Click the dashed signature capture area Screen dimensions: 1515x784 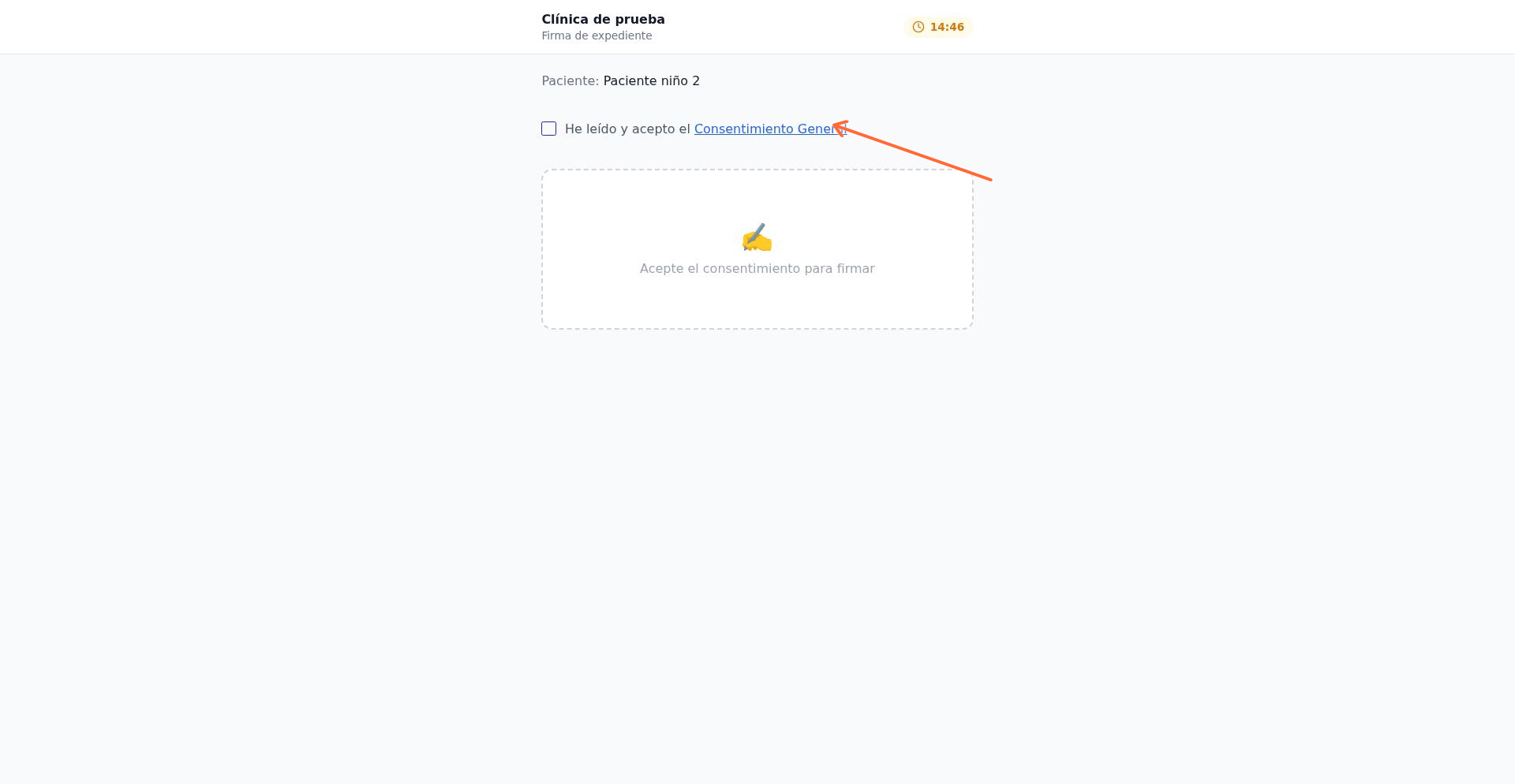757,250
